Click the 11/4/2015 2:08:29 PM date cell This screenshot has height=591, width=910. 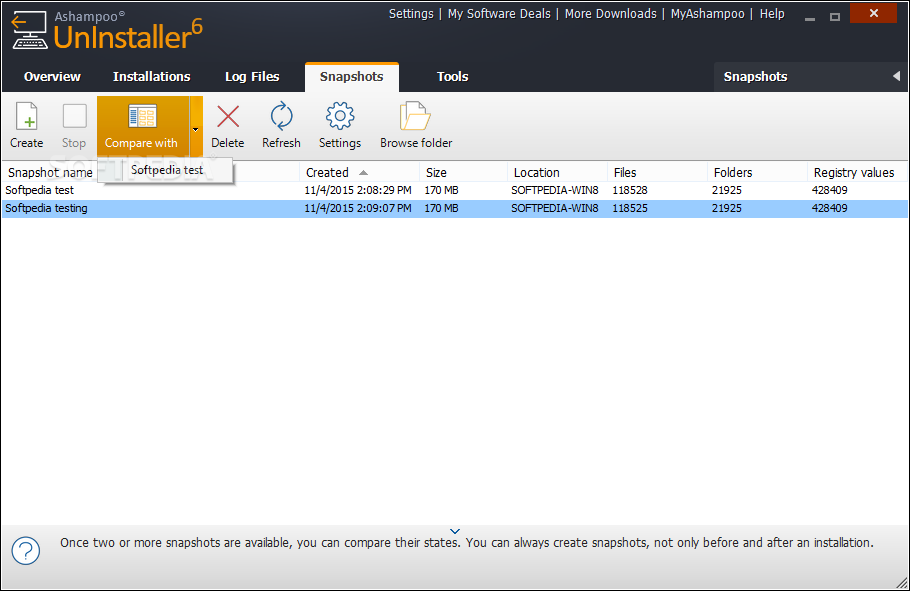[x=358, y=190]
